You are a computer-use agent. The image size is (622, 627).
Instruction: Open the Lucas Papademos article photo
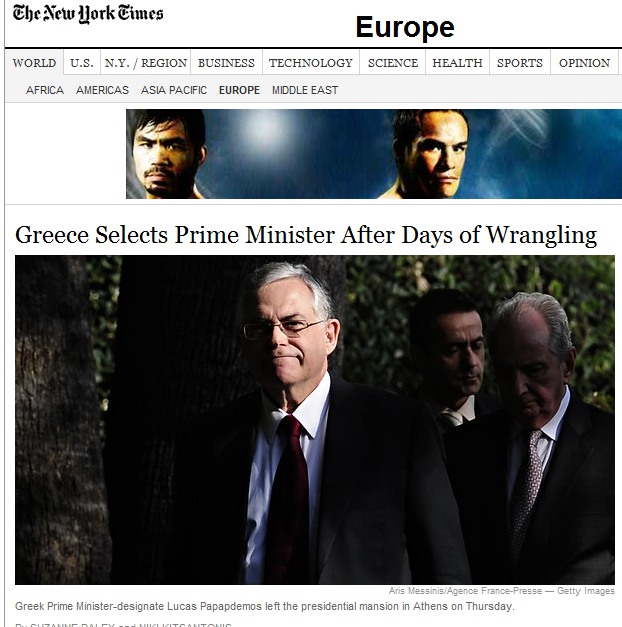315,420
